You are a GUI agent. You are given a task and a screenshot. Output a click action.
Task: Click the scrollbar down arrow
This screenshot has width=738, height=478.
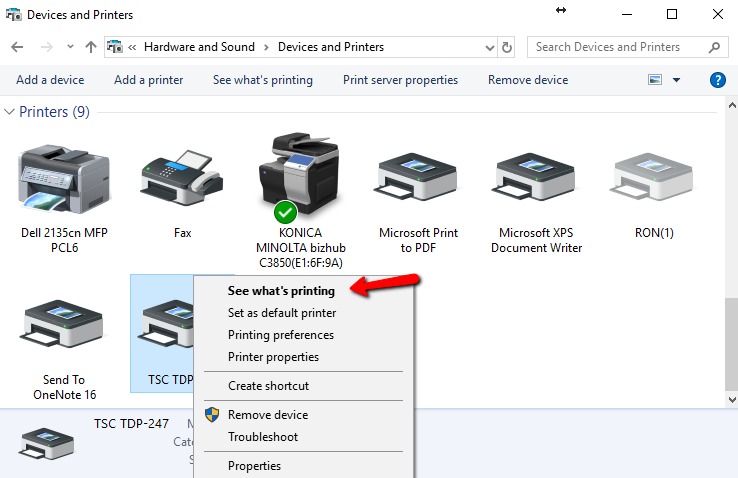tap(732, 400)
